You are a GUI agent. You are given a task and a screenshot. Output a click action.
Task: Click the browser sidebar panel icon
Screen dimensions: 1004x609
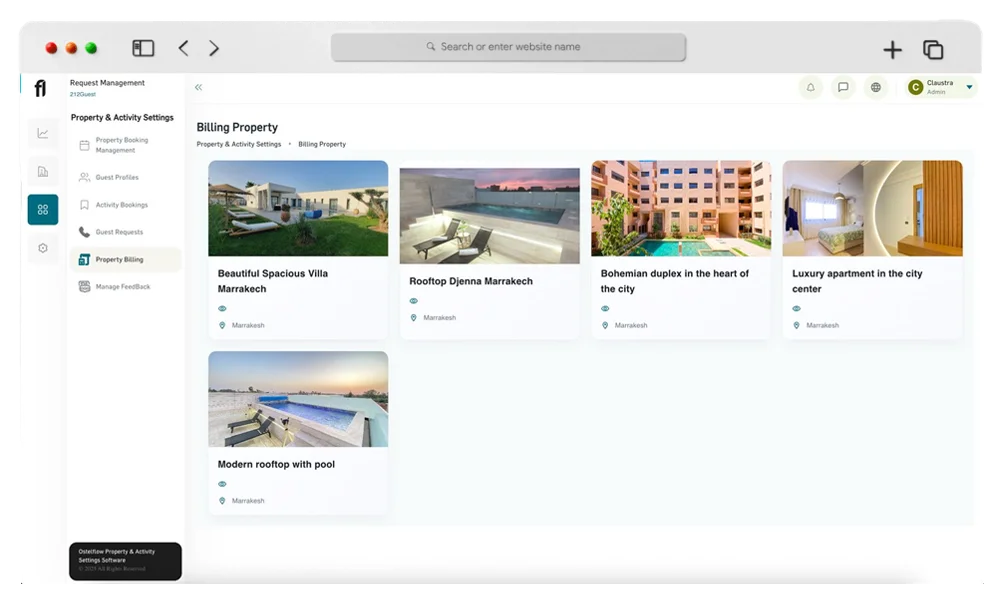(143, 48)
